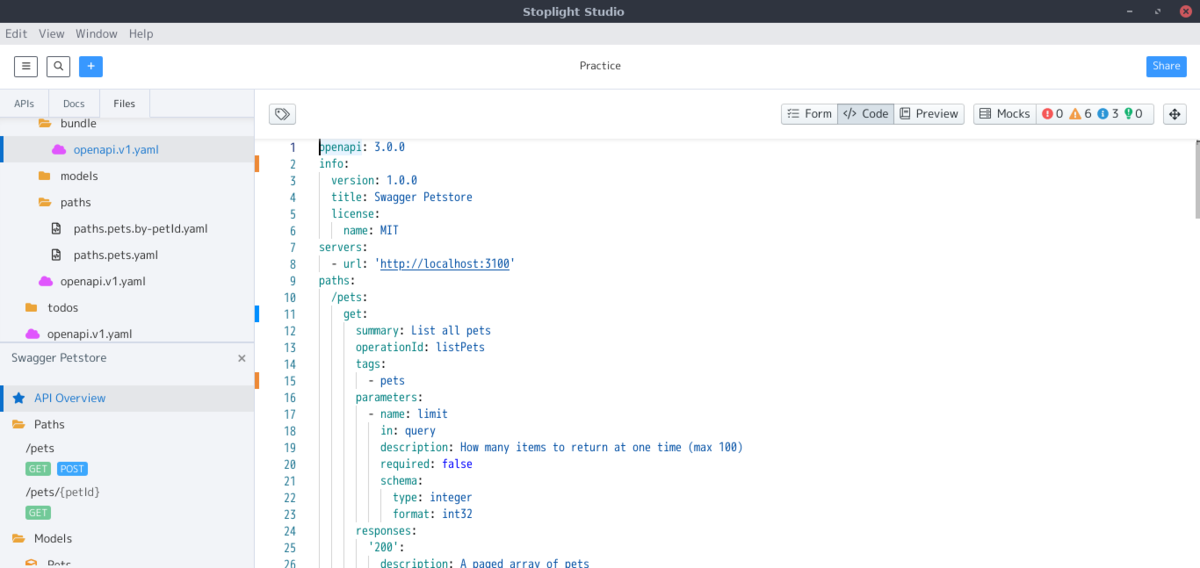The width and height of the screenshot is (1200, 568).
Task: Select API Overview item
Action: coord(127,398)
